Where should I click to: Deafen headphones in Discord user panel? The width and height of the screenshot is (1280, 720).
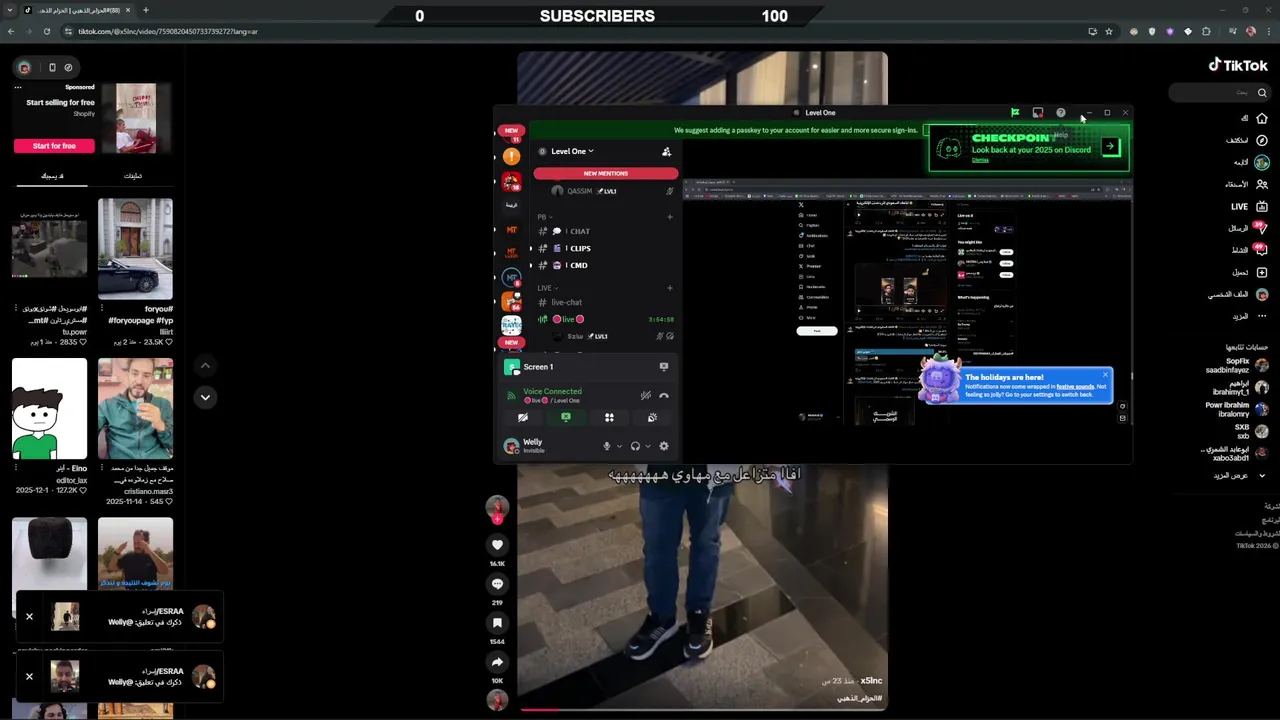click(x=635, y=446)
